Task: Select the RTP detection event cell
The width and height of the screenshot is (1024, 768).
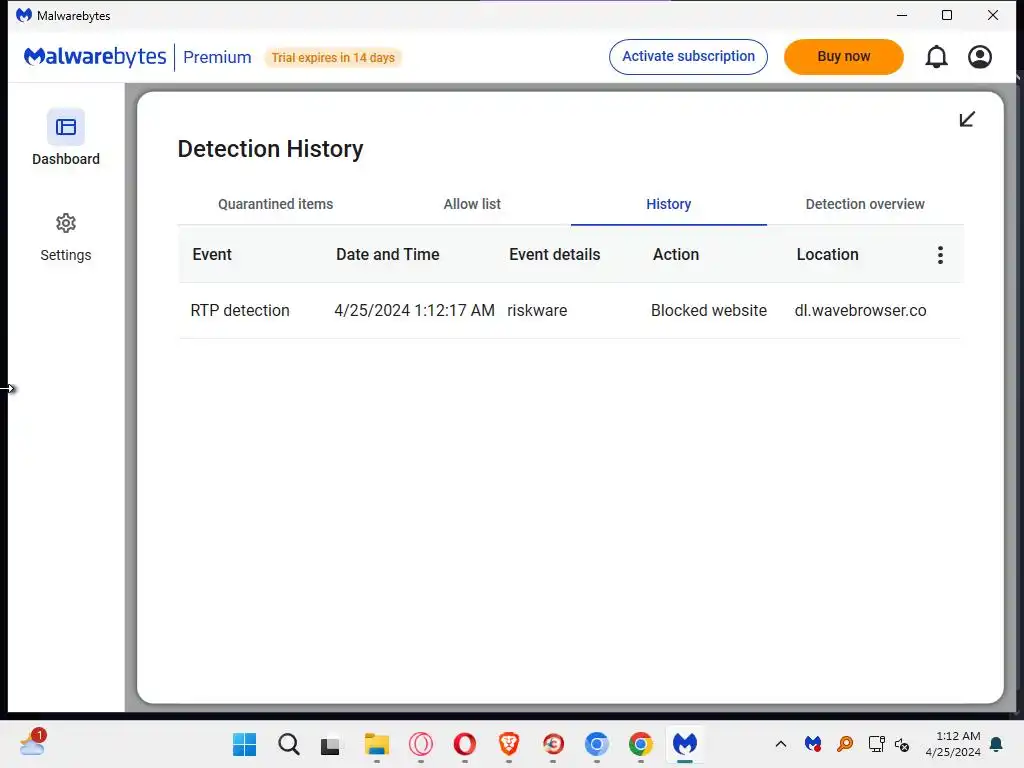Action: point(240,310)
